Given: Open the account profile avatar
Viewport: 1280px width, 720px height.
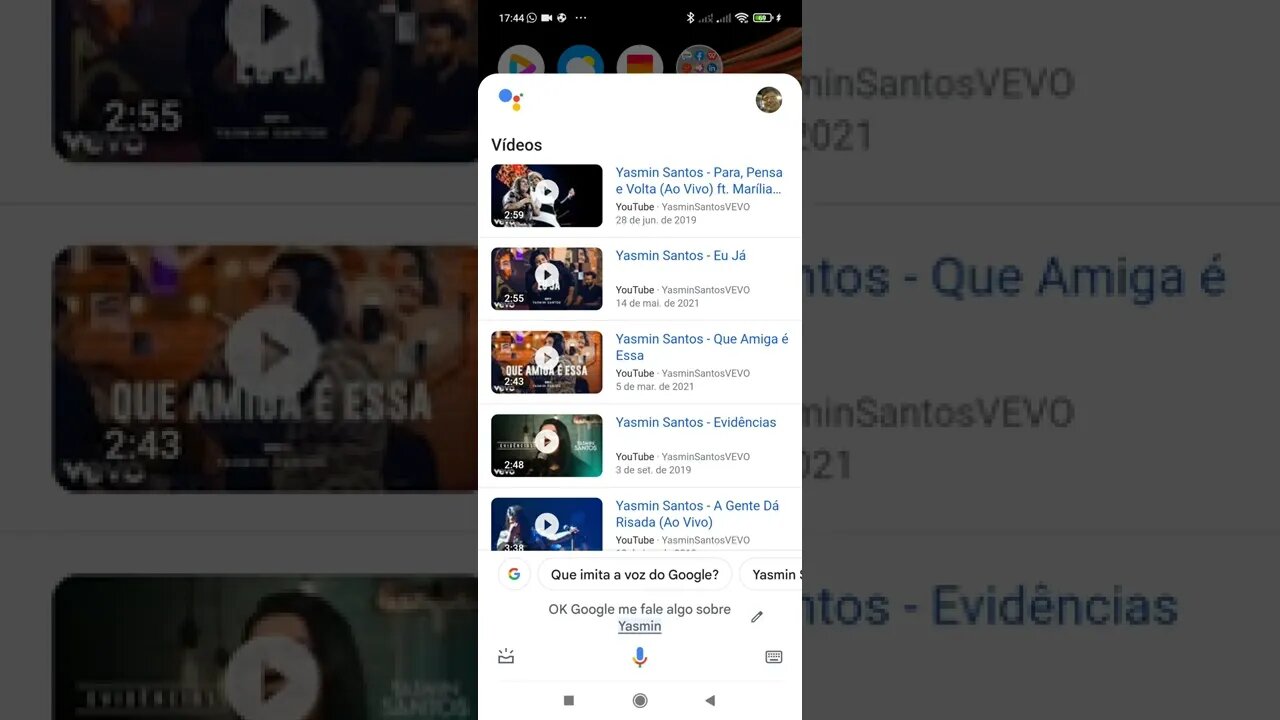Looking at the screenshot, I should tap(768, 100).
